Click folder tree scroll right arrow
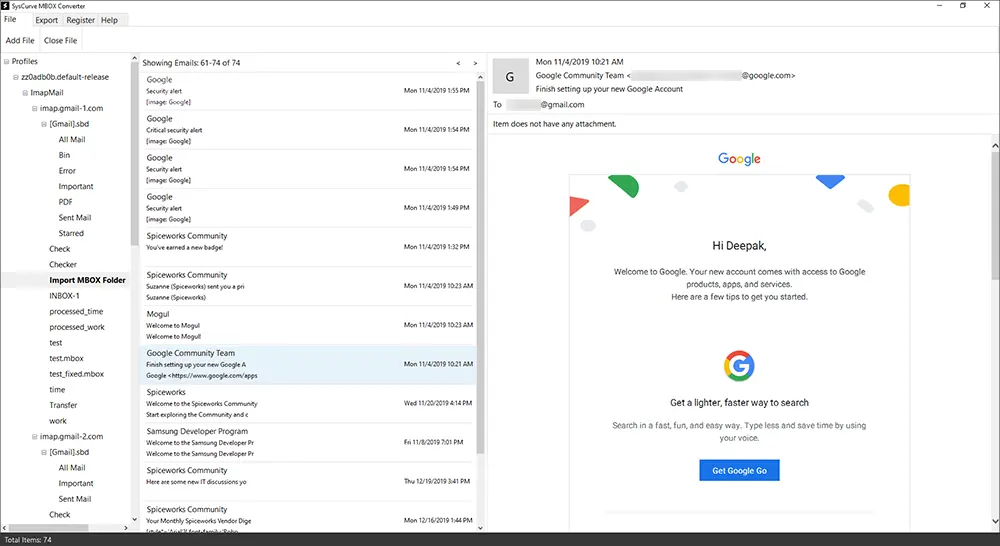Screen dimensions: 1000x546 pos(126,528)
